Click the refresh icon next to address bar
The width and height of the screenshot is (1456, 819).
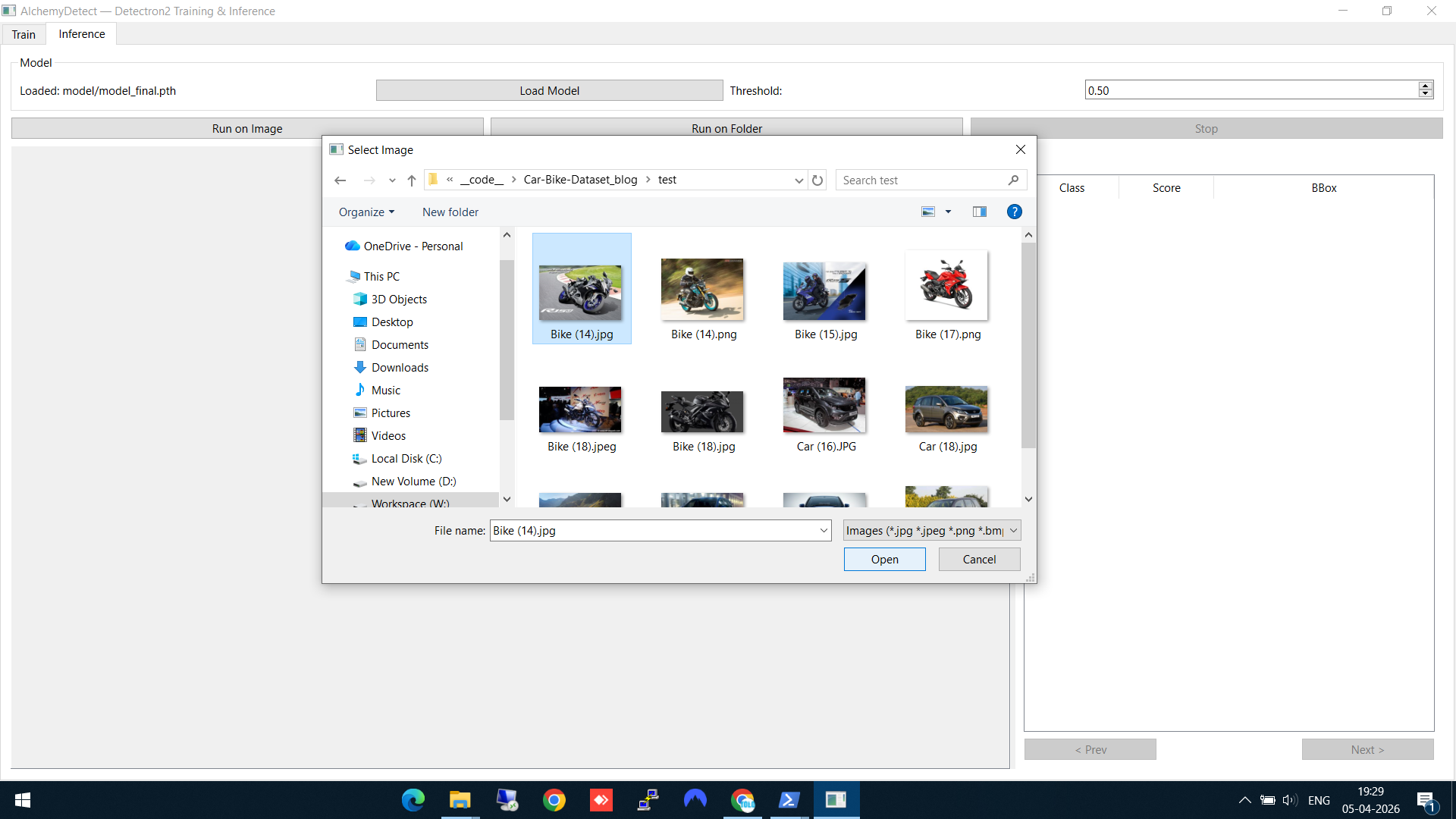coord(817,180)
